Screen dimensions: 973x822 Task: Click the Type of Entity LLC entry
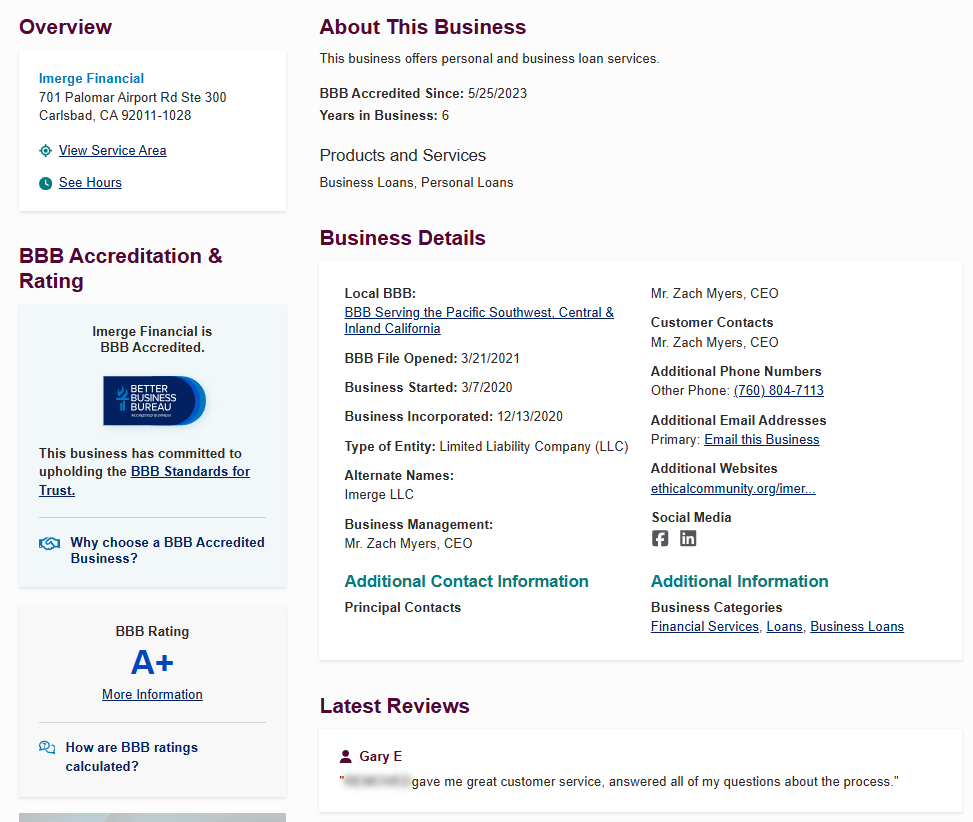486,446
